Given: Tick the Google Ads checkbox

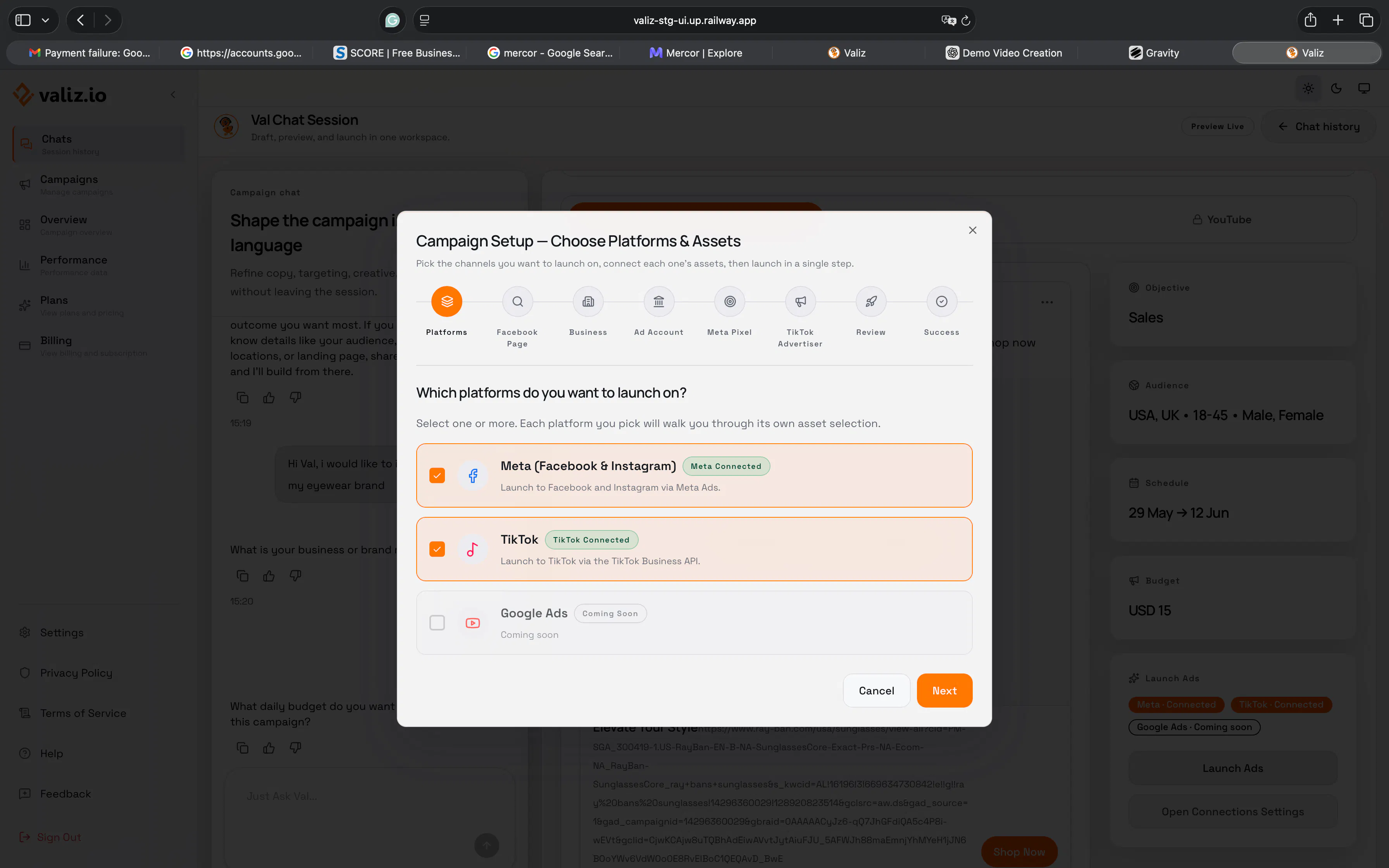Looking at the screenshot, I should 437,623.
